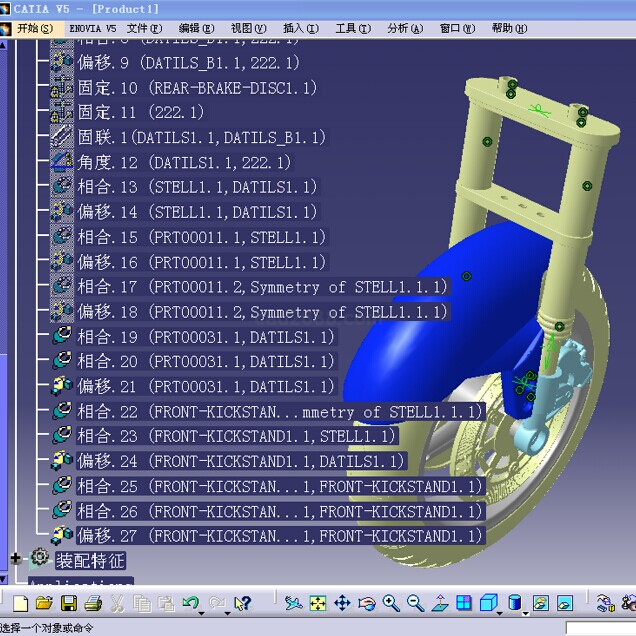Toggle the Hide/Show visibility tool
The height and width of the screenshot is (636, 636).
[540, 603]
